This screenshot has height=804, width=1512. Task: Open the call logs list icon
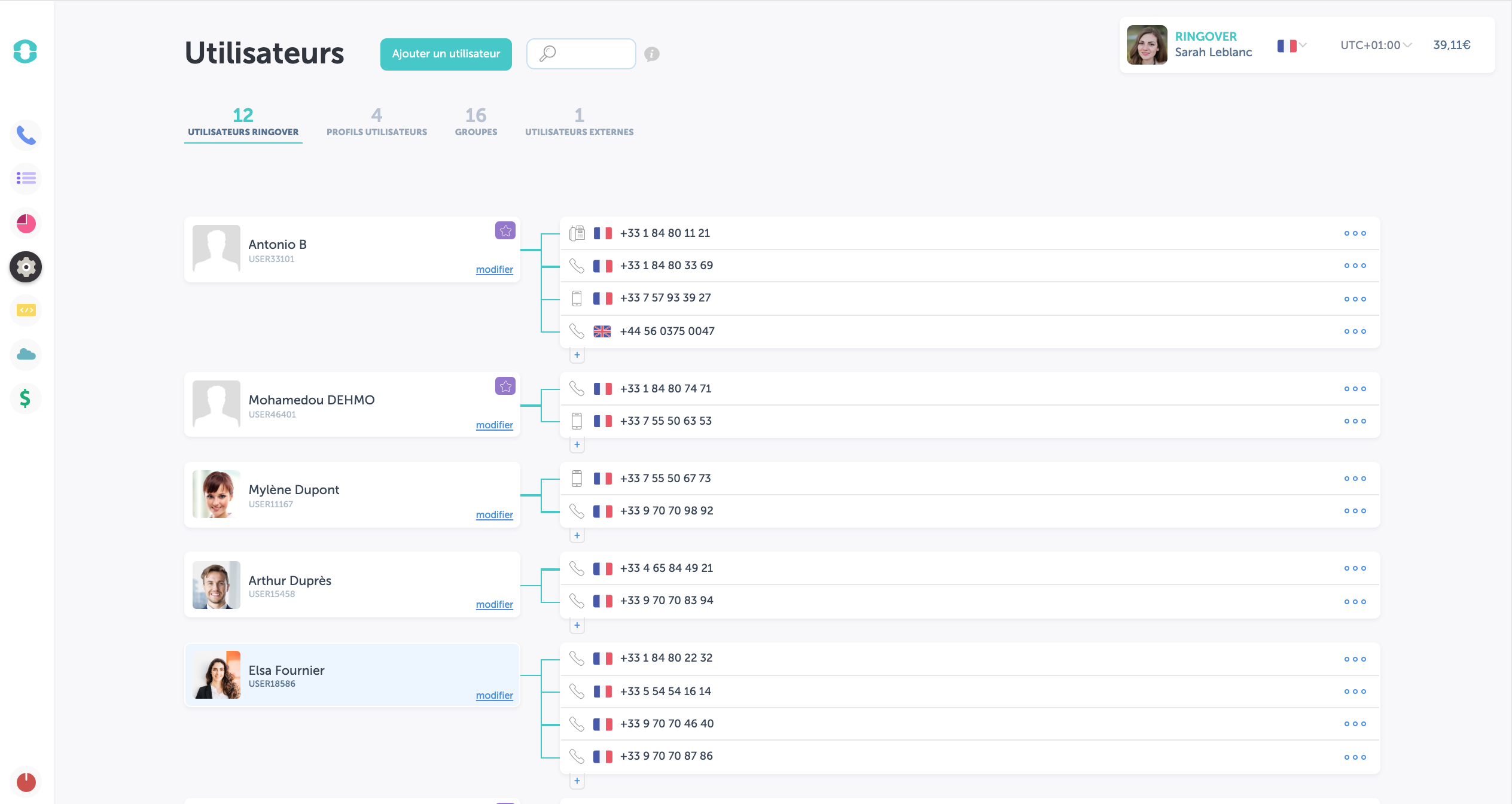click(26, 178)
